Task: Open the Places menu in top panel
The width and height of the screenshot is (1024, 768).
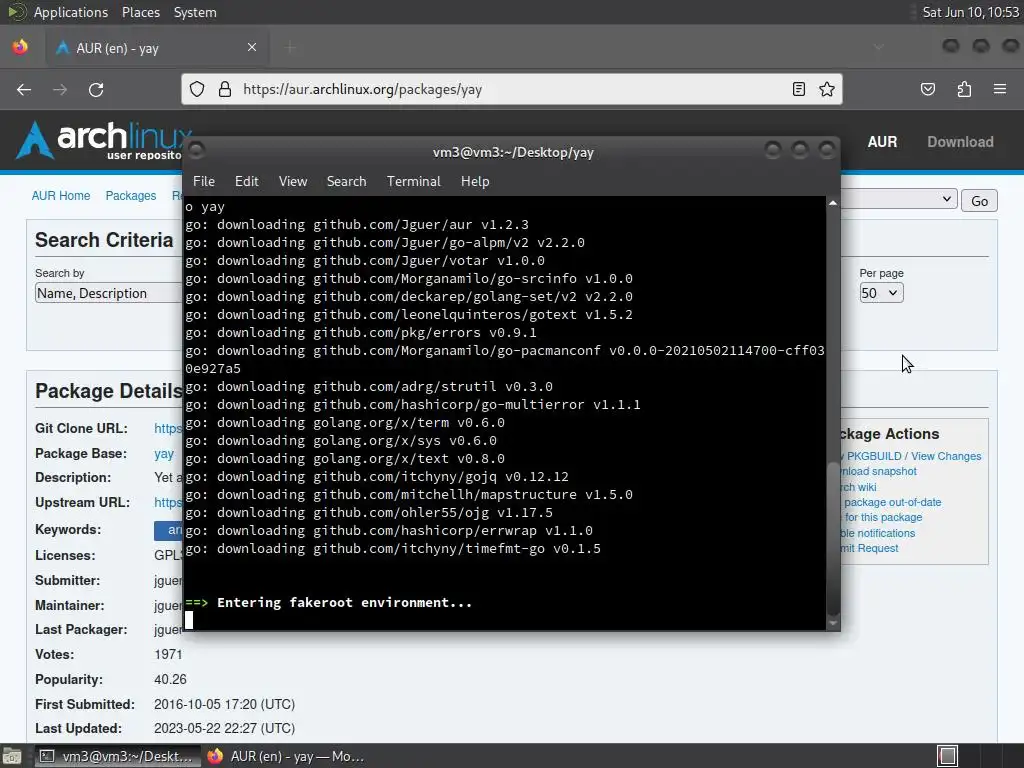Action: (140, 12)
